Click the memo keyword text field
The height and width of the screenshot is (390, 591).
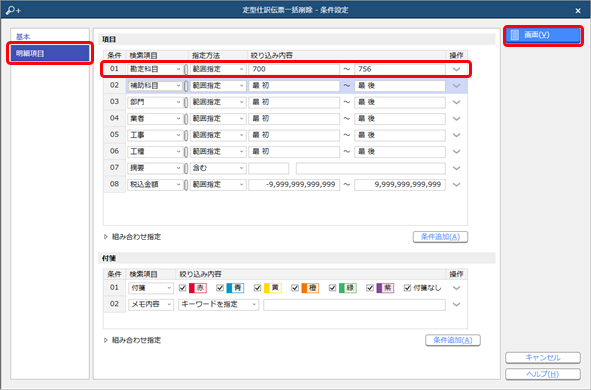coord(354,304)
